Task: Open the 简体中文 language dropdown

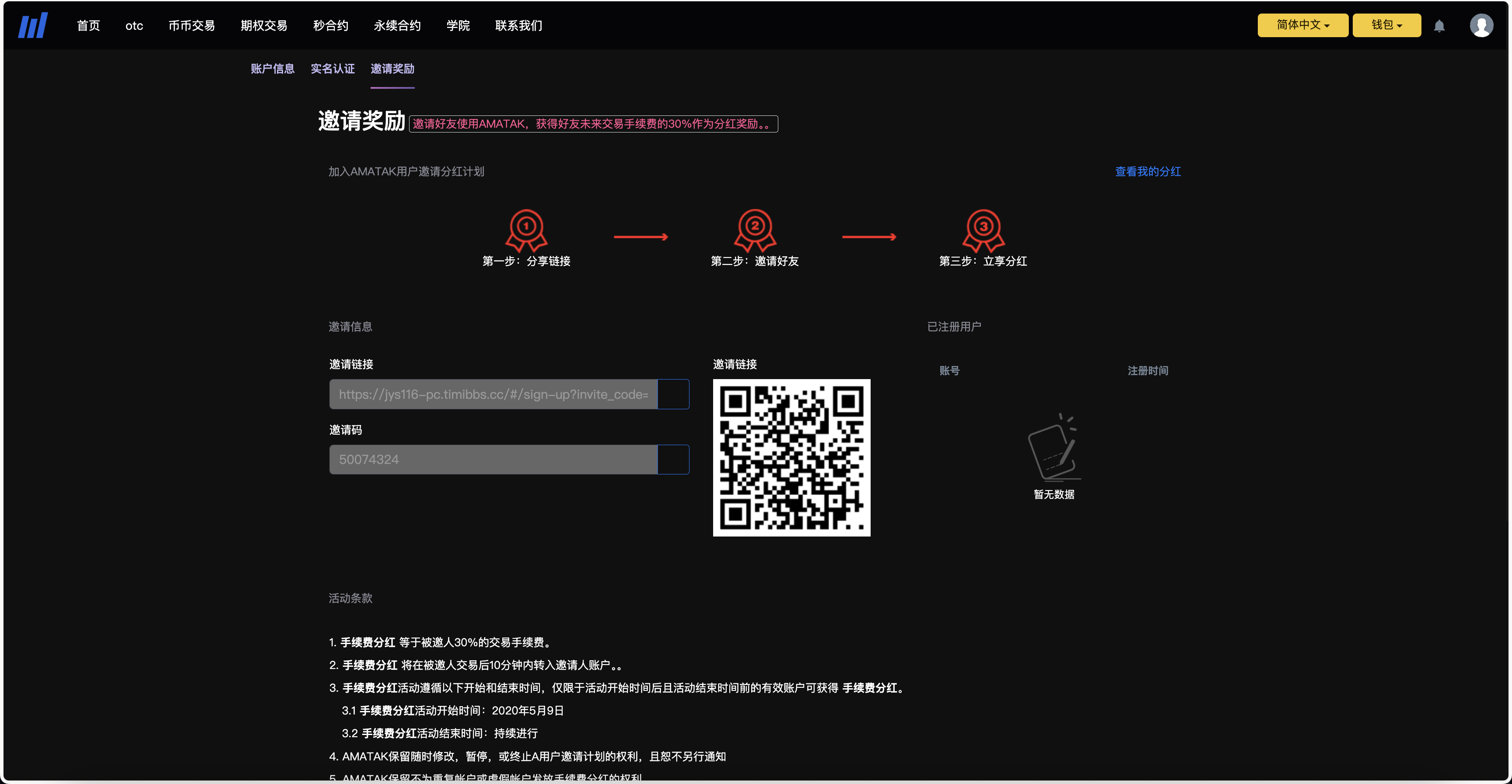Action: pos(1302,24)
